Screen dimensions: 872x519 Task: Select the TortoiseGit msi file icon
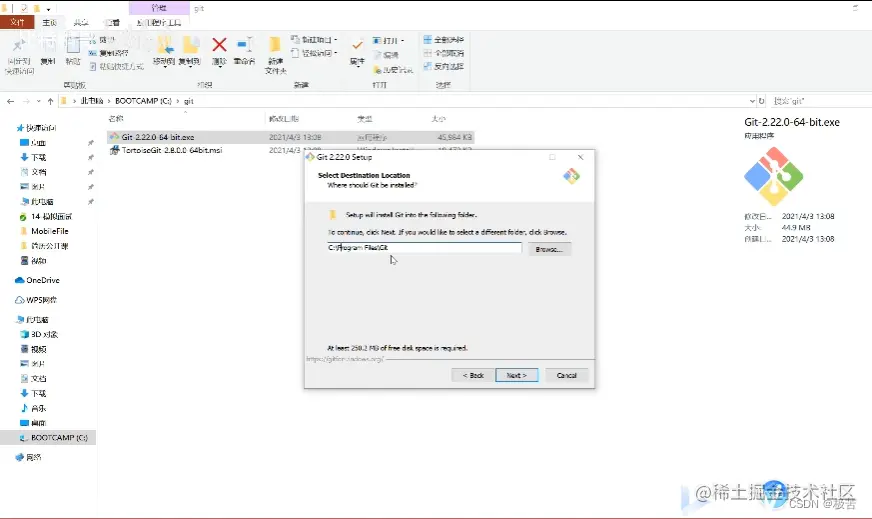115,150
